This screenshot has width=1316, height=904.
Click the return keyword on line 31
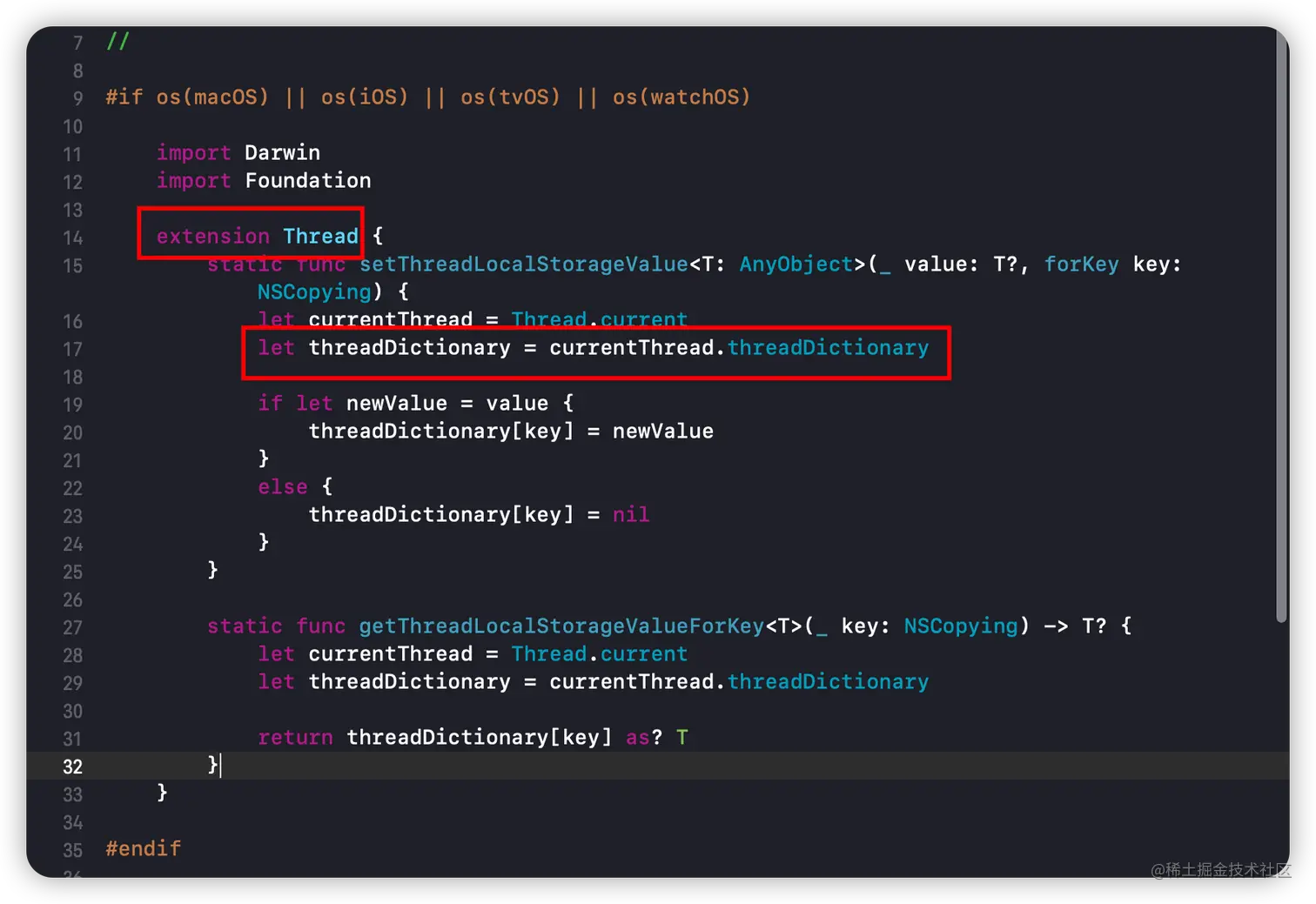coord(295,737)
